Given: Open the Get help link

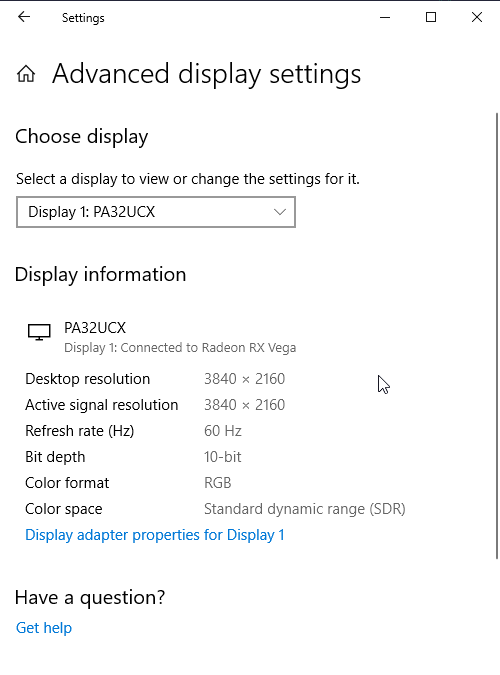Looking at the screenshot, I should click(44, 628).
